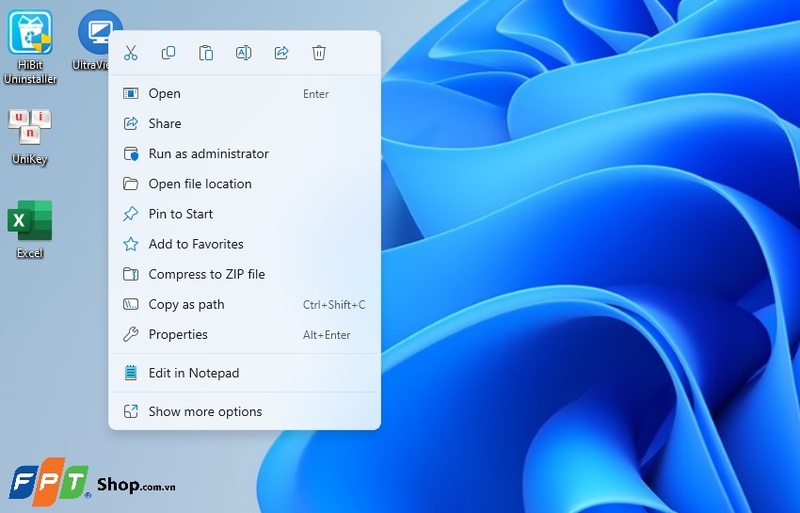Pin the app to Start
800x513 pixels.
point(181,214)
